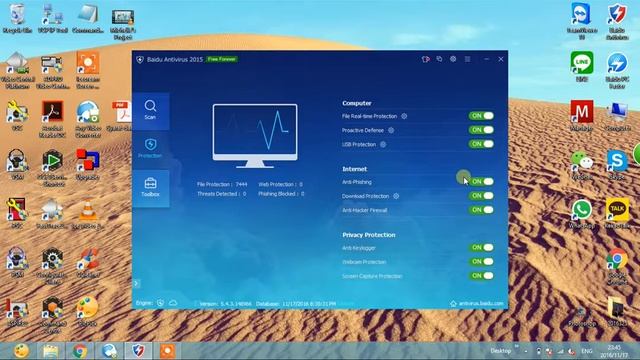Open Chrome from the taskbar

point(80,351)
